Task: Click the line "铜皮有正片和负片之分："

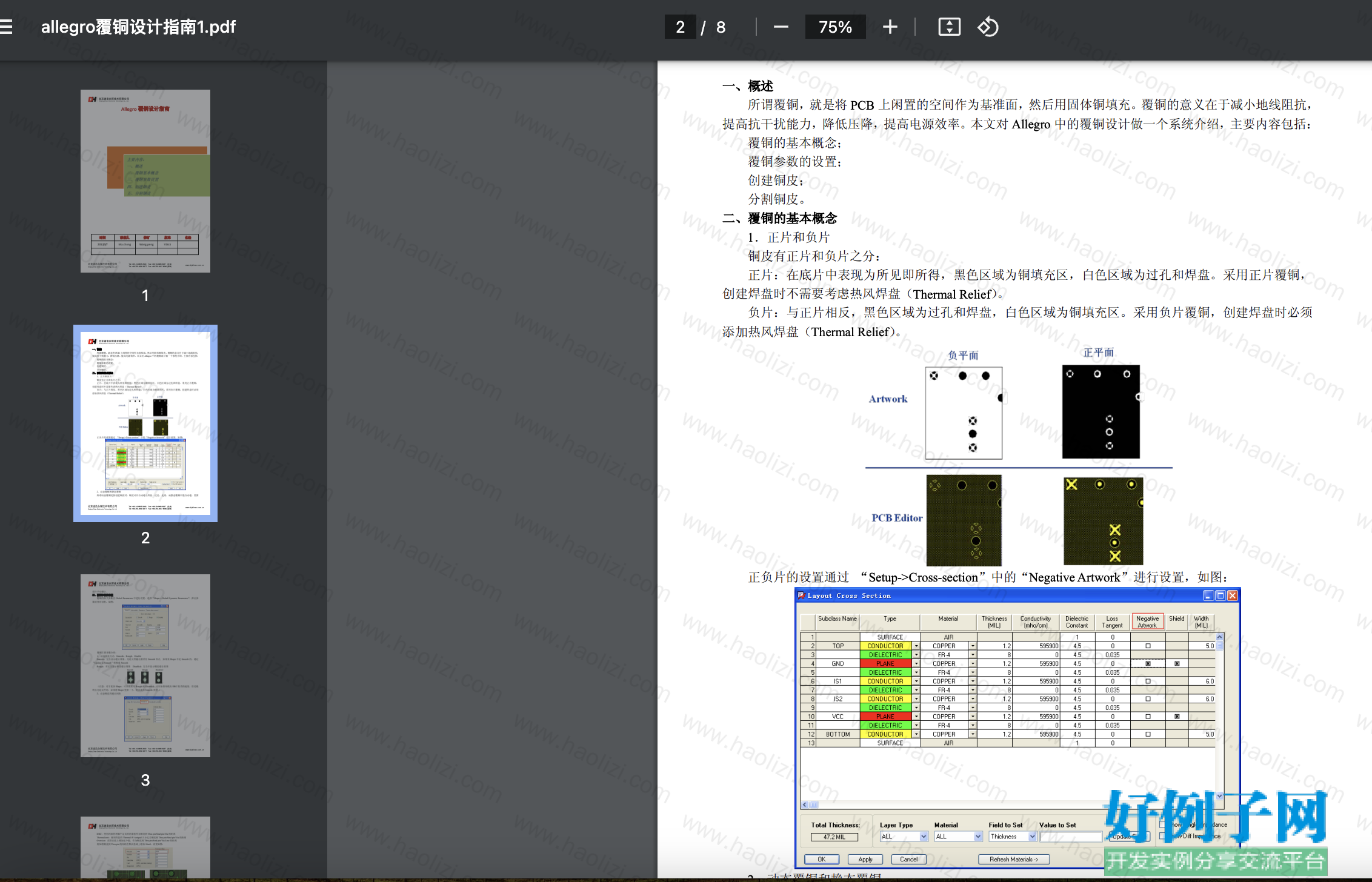Action: click(814, 256)
